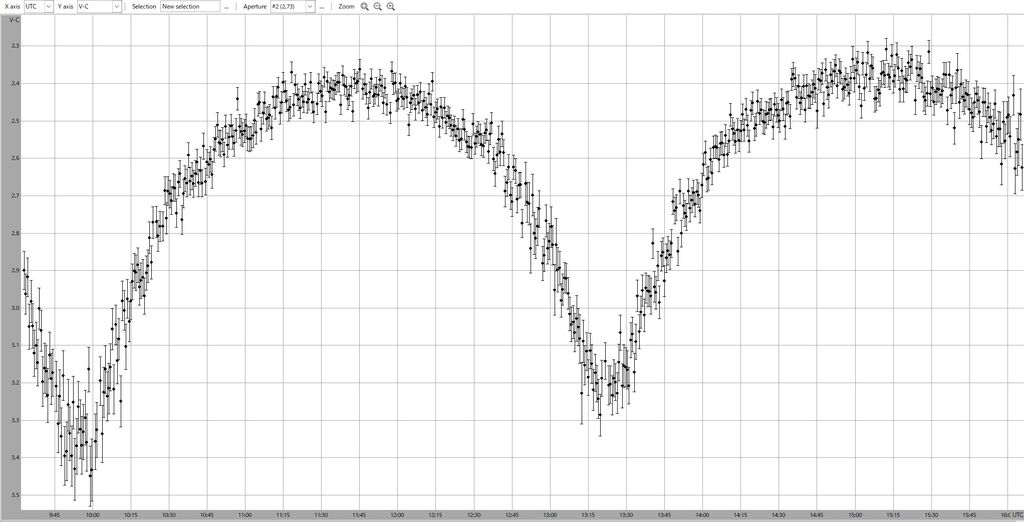Click the 3.0 y-axis tick label
This screenshot has height=522, width=1024.
pos(15,308)
